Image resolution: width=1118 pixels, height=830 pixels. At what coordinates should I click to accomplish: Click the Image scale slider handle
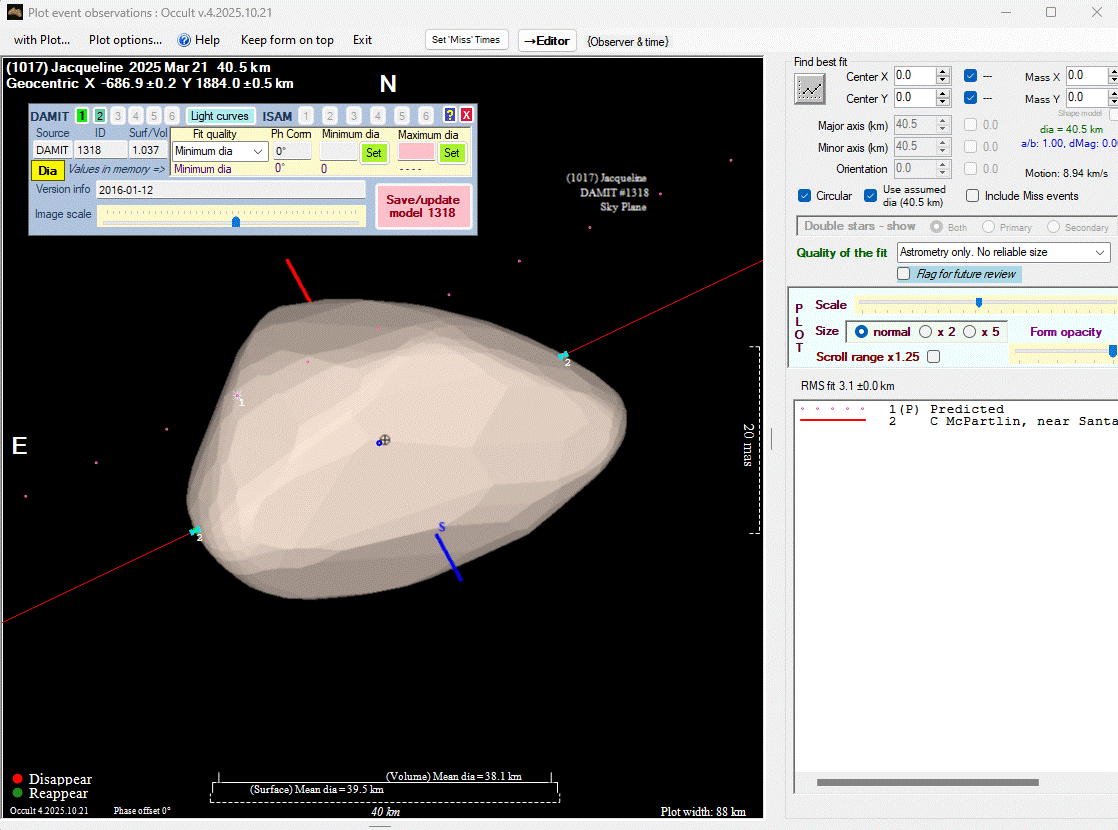(x=236, y=222)
